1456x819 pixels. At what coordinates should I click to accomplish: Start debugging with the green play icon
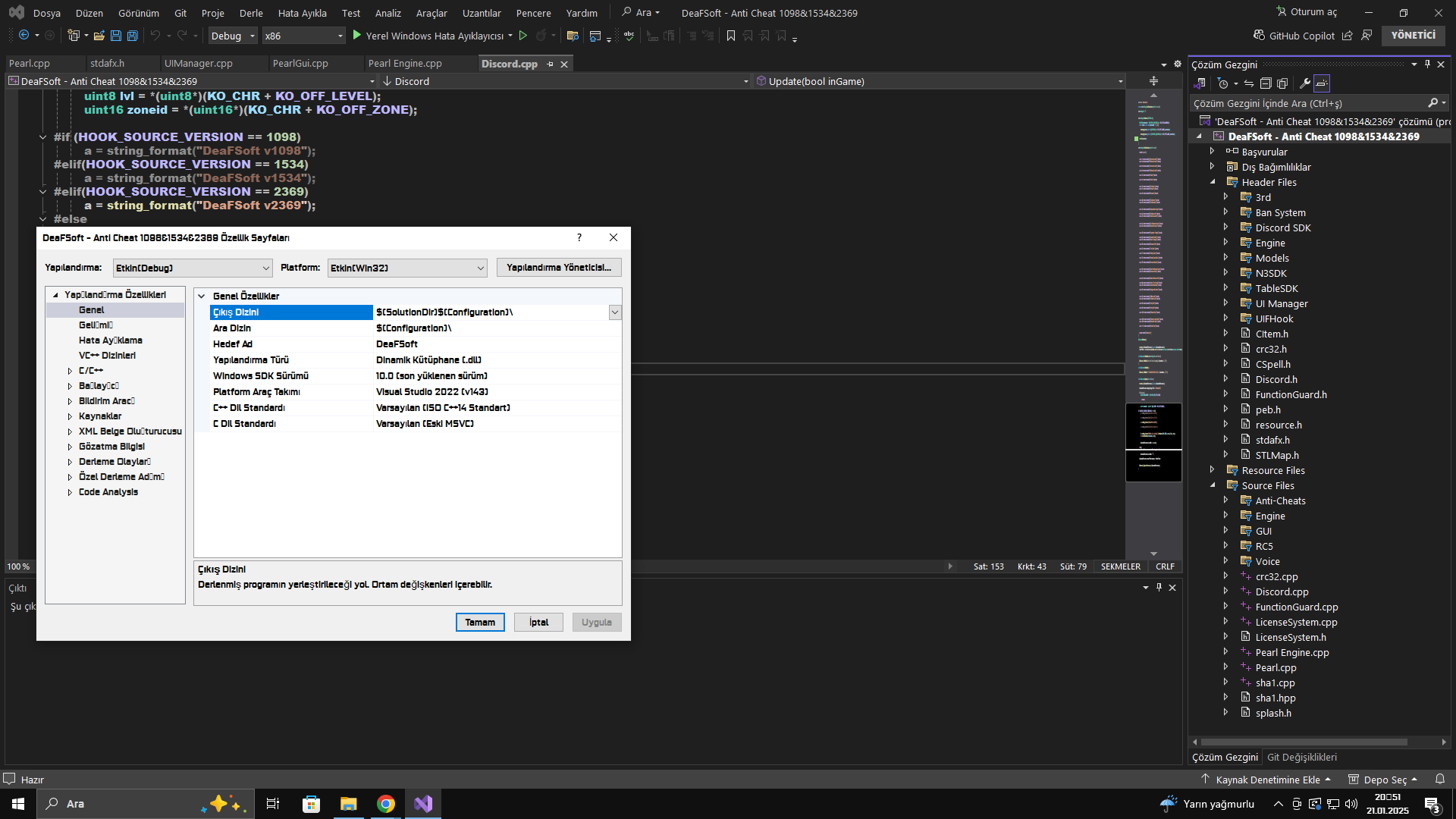pyautogui.click(x=357, y=36)
